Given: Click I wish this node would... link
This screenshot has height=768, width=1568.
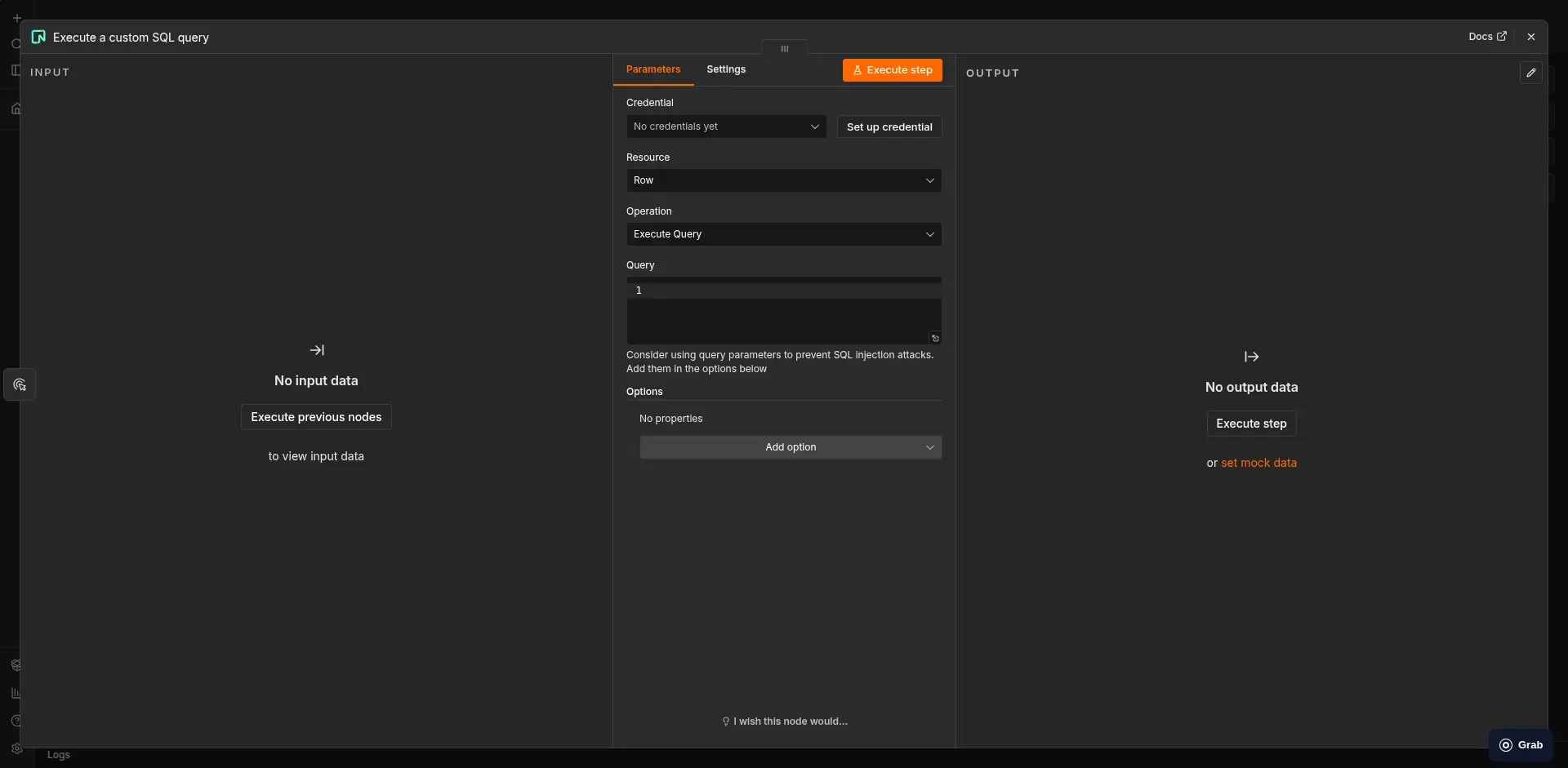Looking at the screenshot, I should tap(785, 721).
